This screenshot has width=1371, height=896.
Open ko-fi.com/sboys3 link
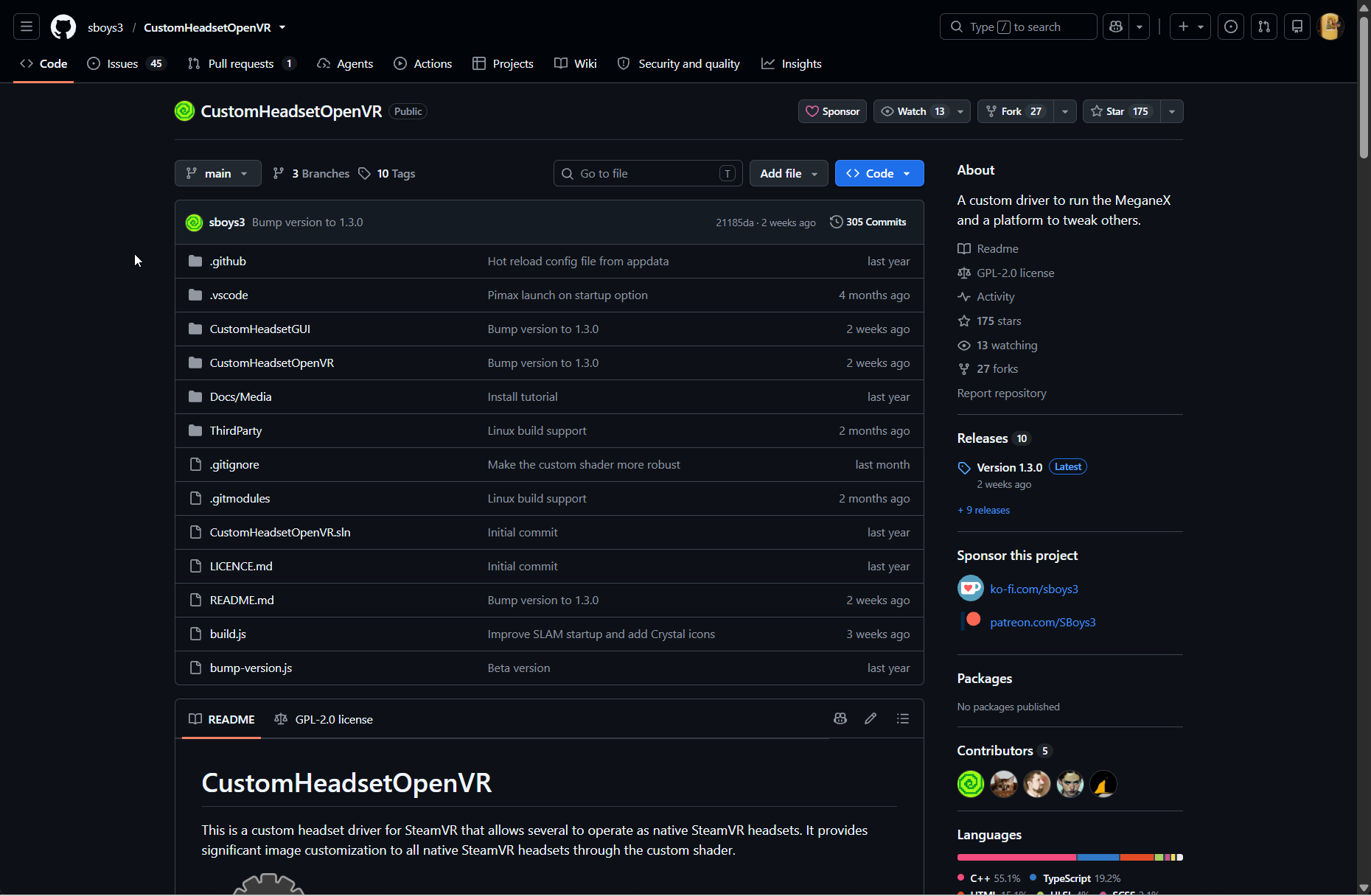[x=1034, y=589]
